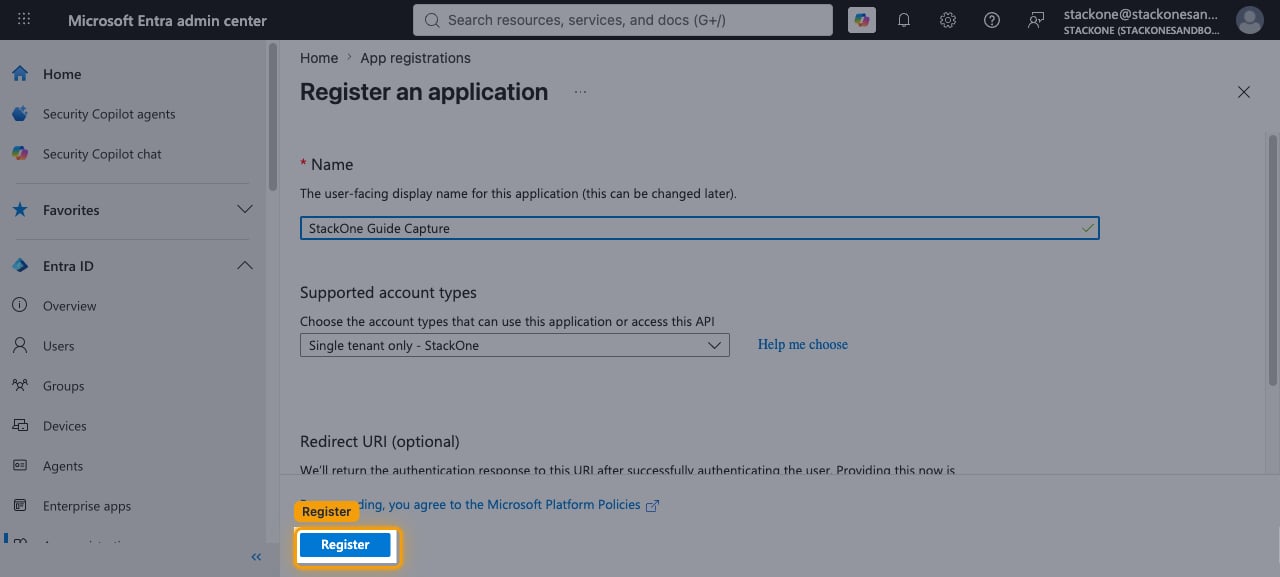Close the Register an application pane
Screen dimensions: 1280x577
point(1244,92)
